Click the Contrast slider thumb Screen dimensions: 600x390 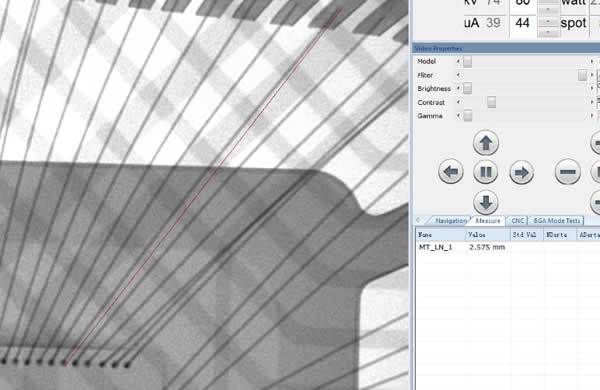492,102
